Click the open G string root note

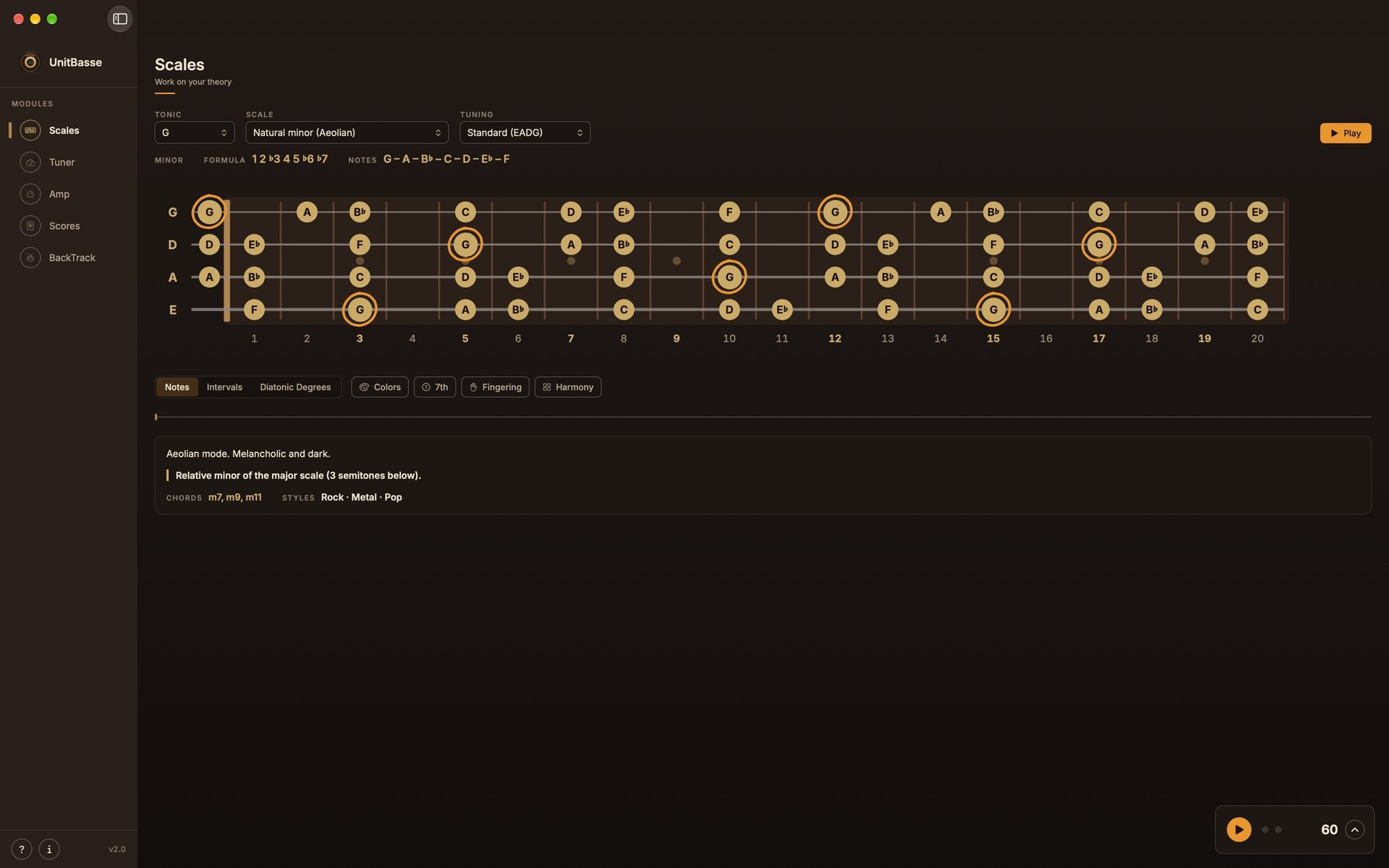click(x=209, y=212)
